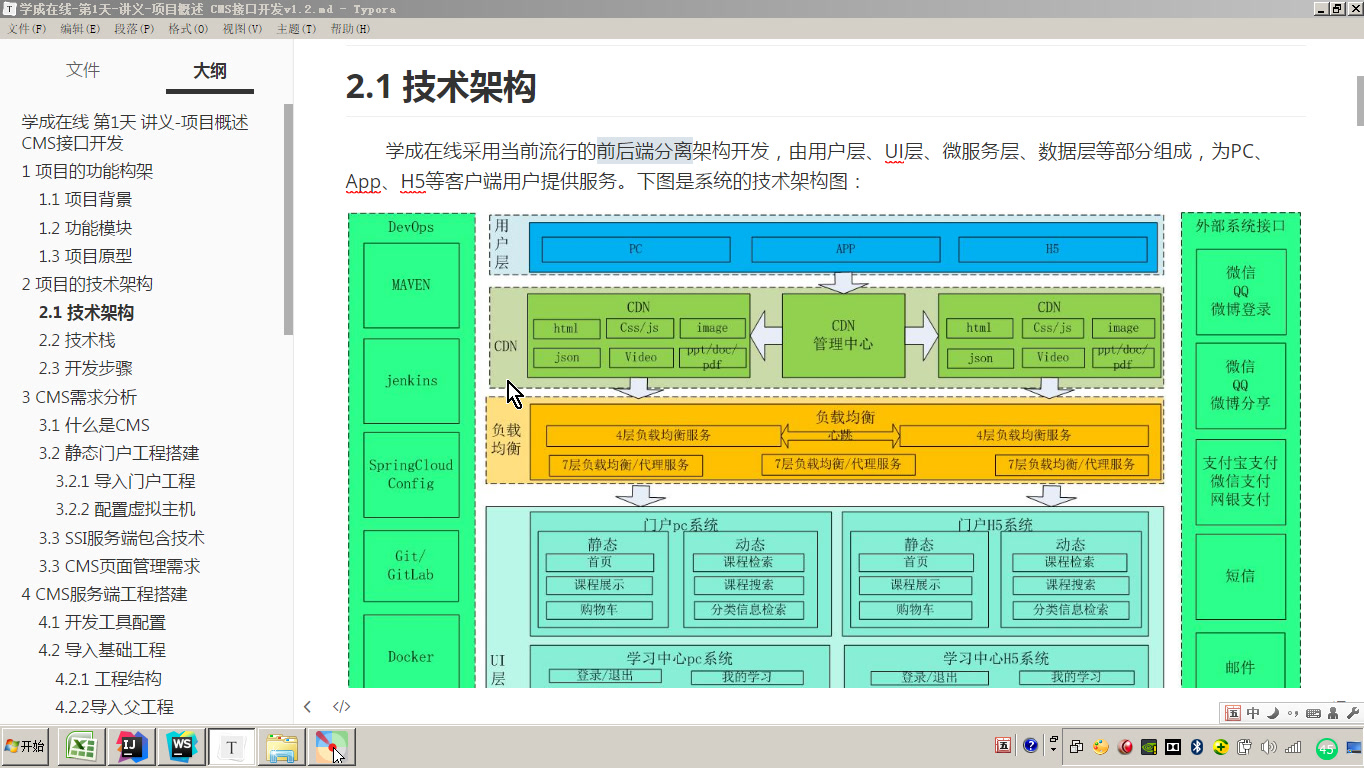This screenshot has height=768, width=1364.
Task: Click the red ball tray icon
Action: [1124, 747]
